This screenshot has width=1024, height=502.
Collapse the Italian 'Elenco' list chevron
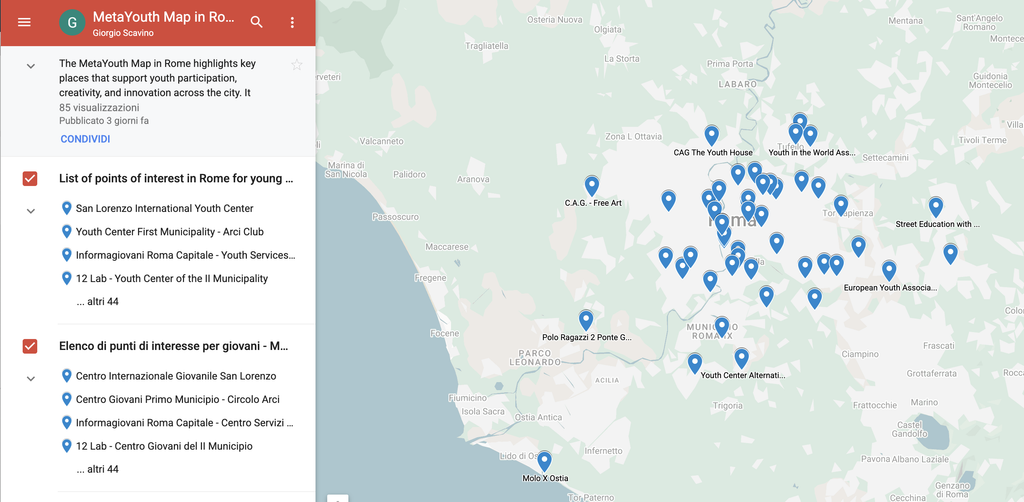31,379
